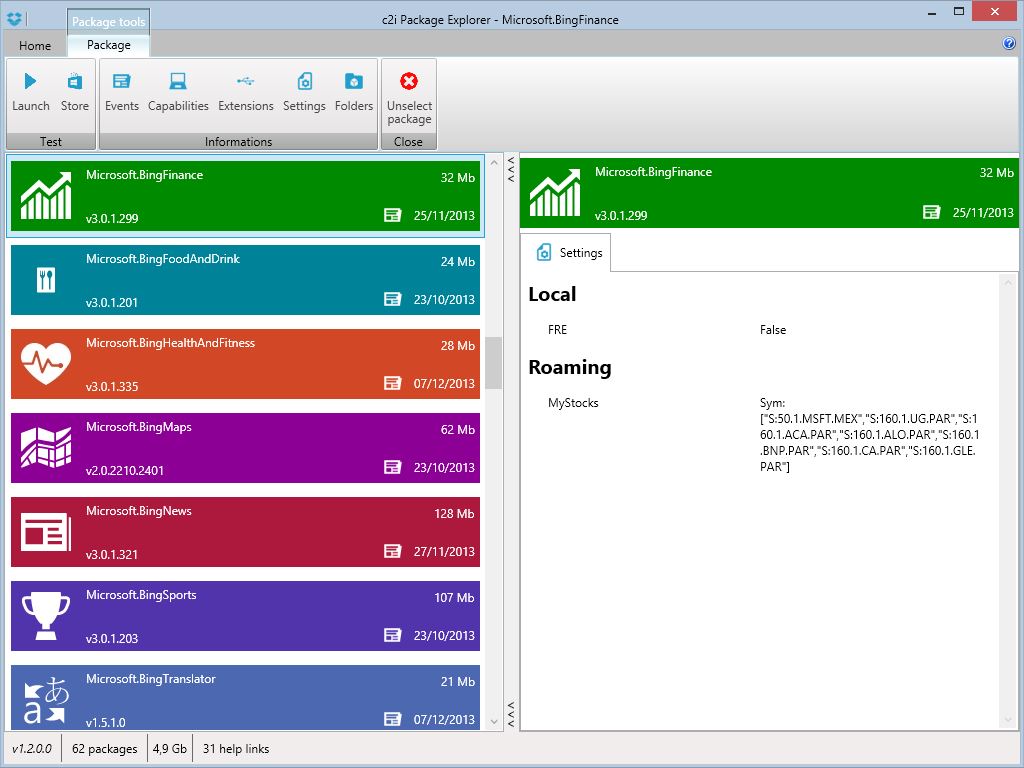Select the Microsoft.BingHealthAndFitness package name
Screen dimensions: 1024x768
(170, 343)
